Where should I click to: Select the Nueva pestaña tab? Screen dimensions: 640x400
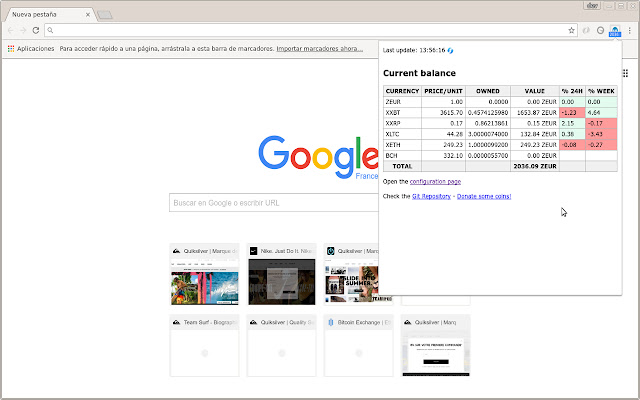coord(50,14)
